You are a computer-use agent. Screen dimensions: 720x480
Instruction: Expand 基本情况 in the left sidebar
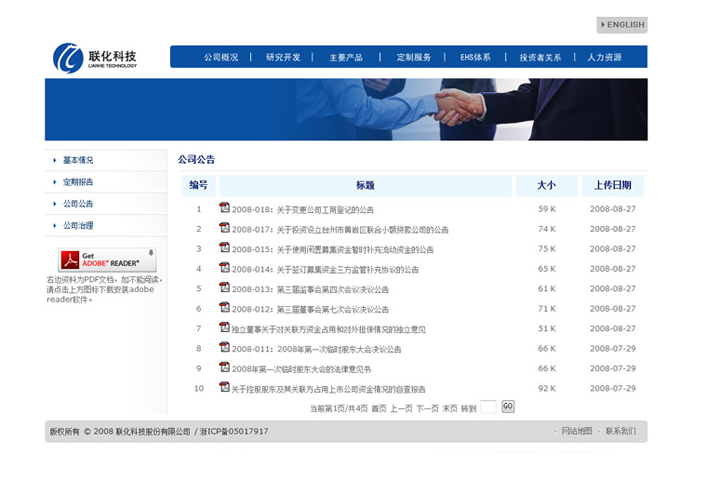click(78, 160)
